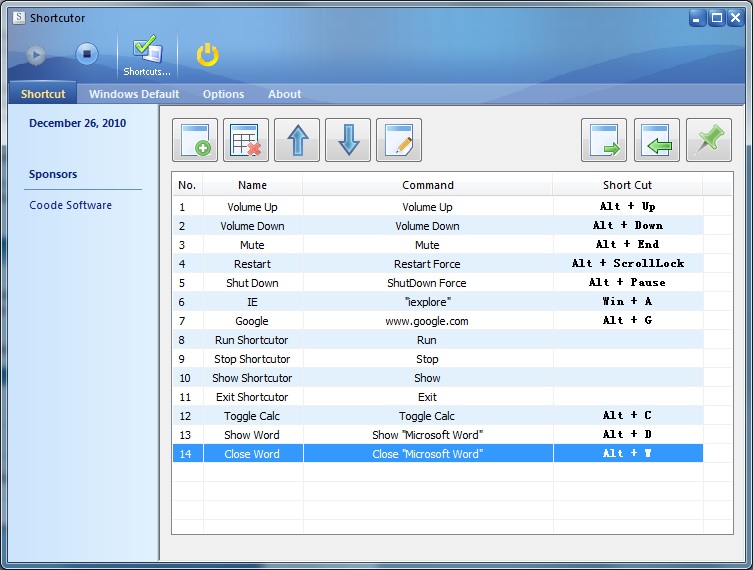Open the Coode Software sponsor link

click(71, 205)
